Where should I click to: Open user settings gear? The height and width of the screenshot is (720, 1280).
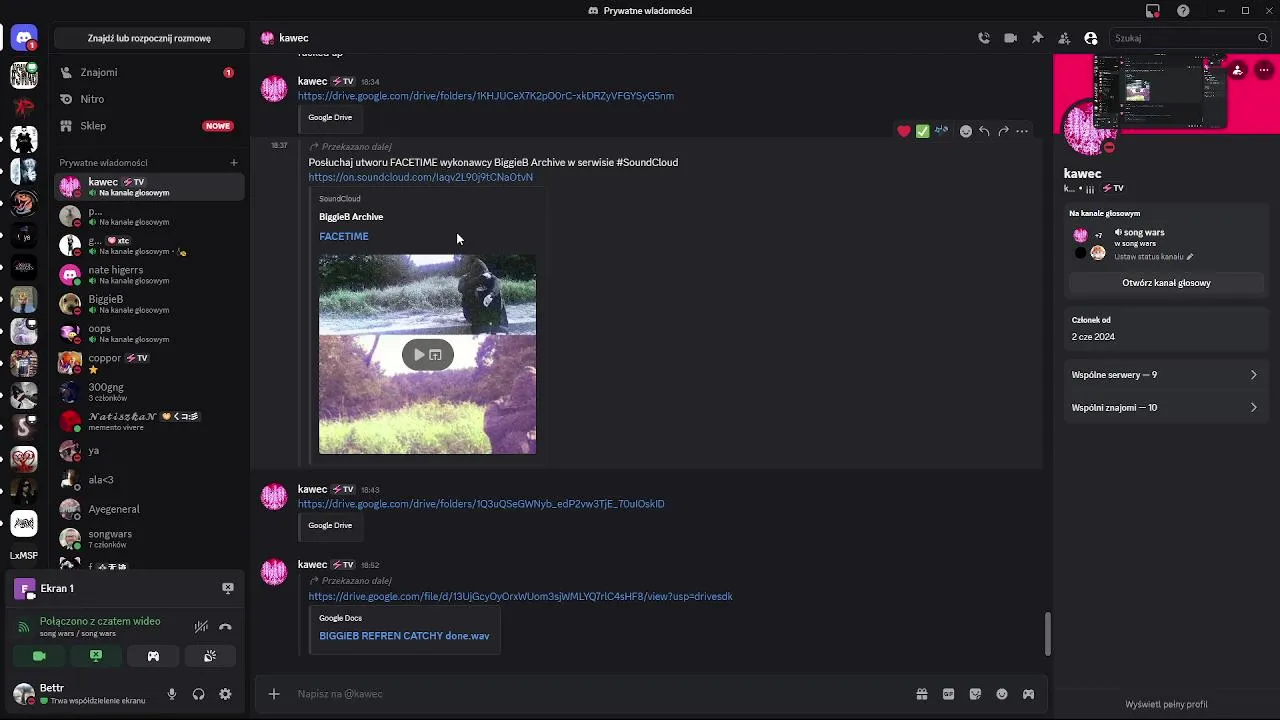225,694
